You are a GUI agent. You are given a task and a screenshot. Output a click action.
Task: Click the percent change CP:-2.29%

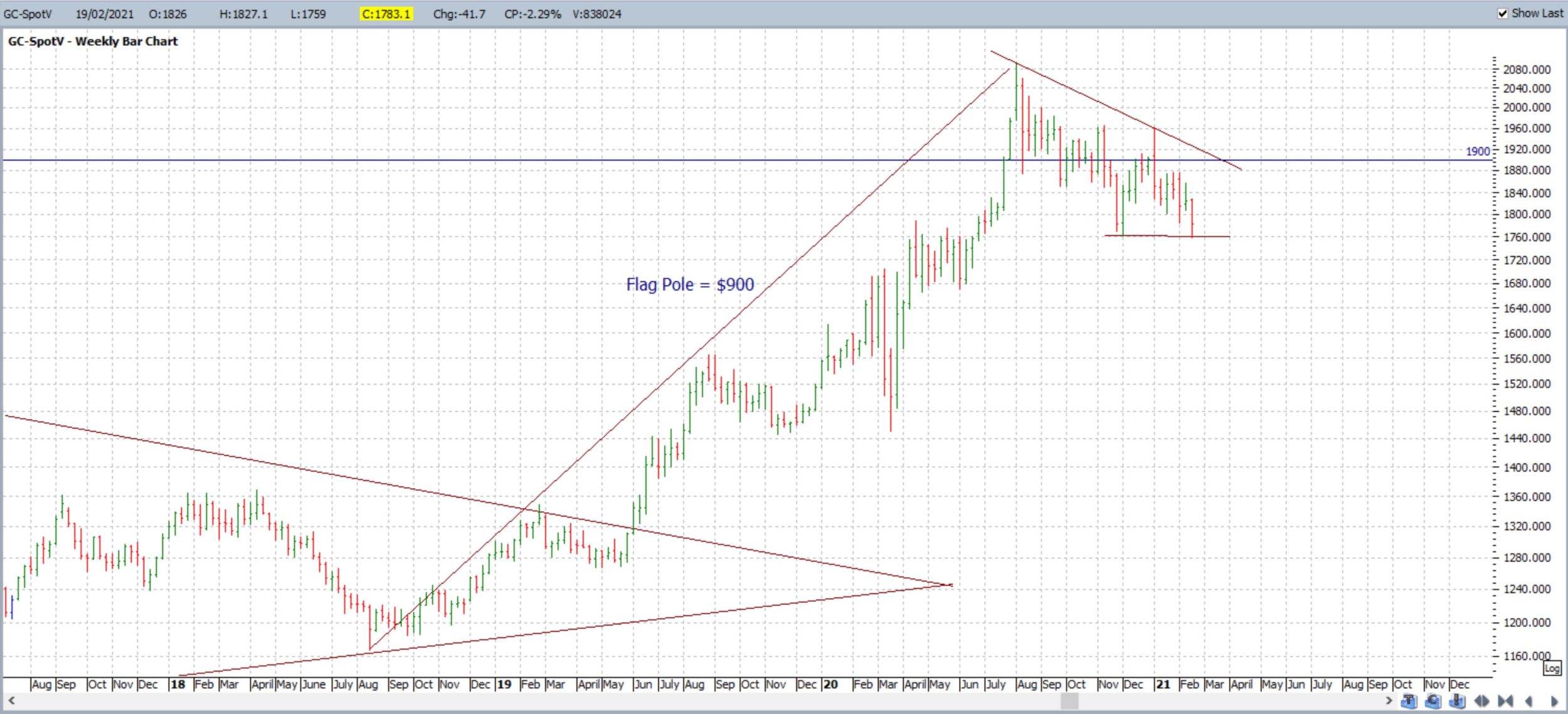click(x=532, y=14)
